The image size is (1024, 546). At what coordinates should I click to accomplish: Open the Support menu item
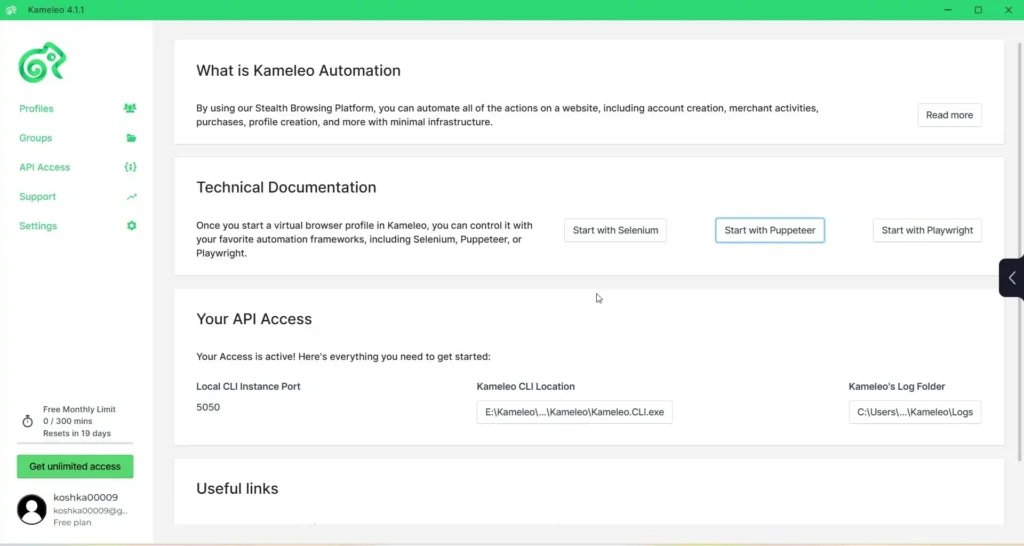click(x=37, y=197)
